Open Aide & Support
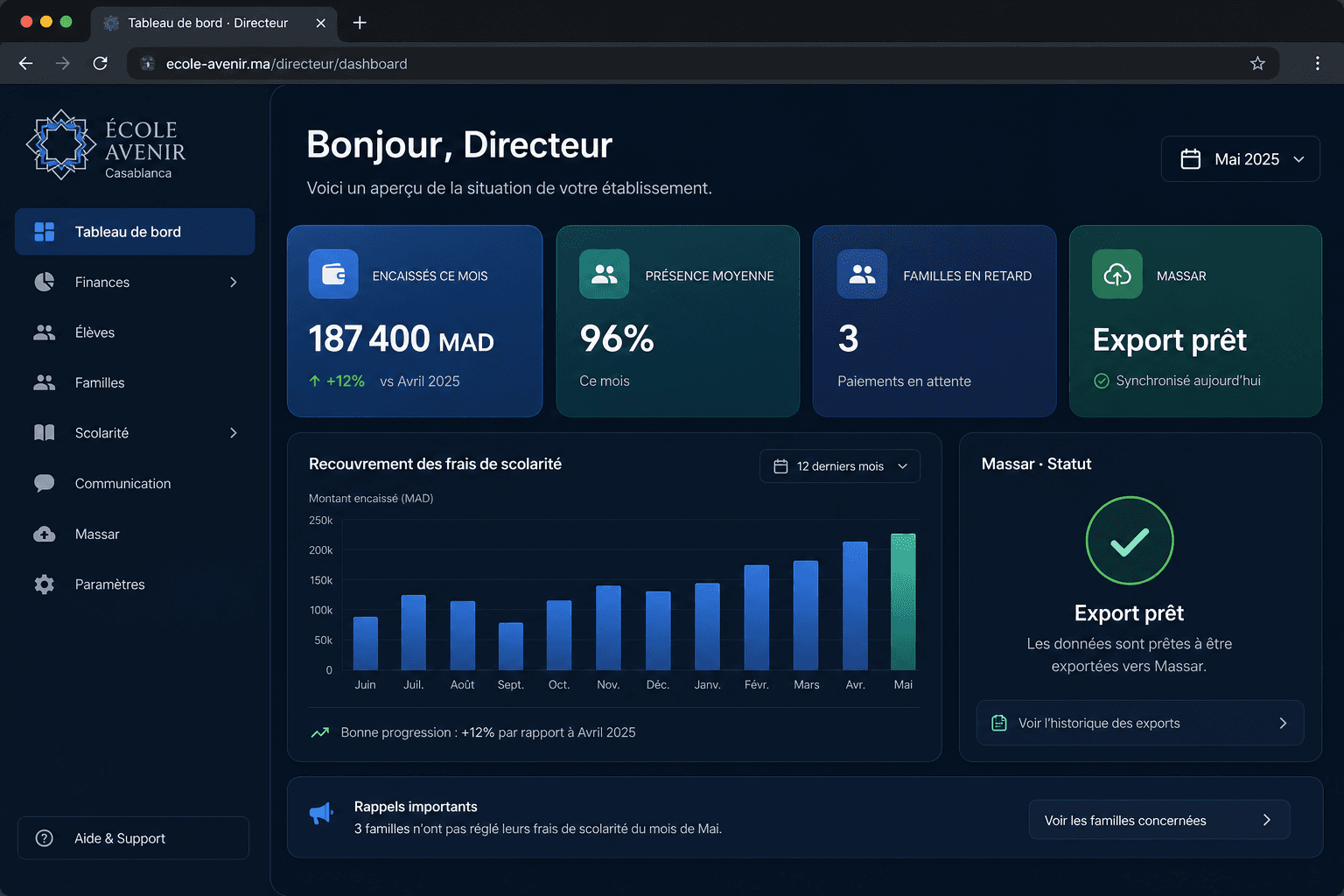The image size is (1344, 896). pos(133,838)
